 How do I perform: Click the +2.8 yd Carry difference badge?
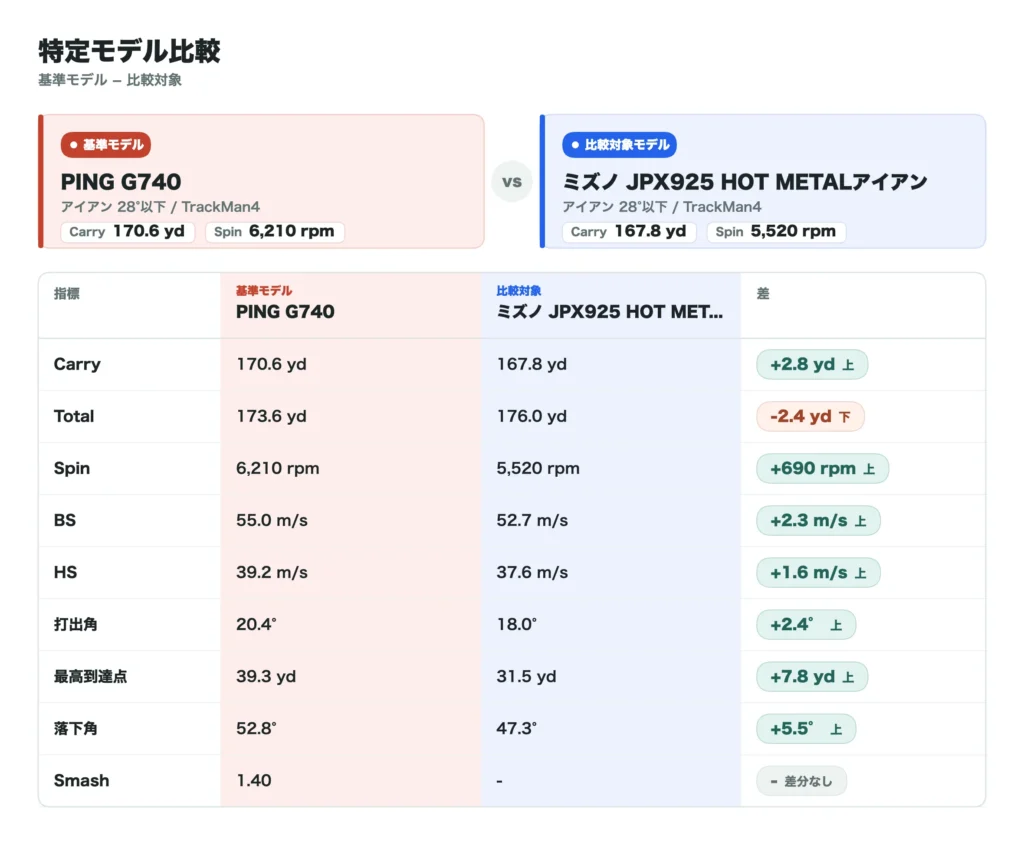click(812, 364)
